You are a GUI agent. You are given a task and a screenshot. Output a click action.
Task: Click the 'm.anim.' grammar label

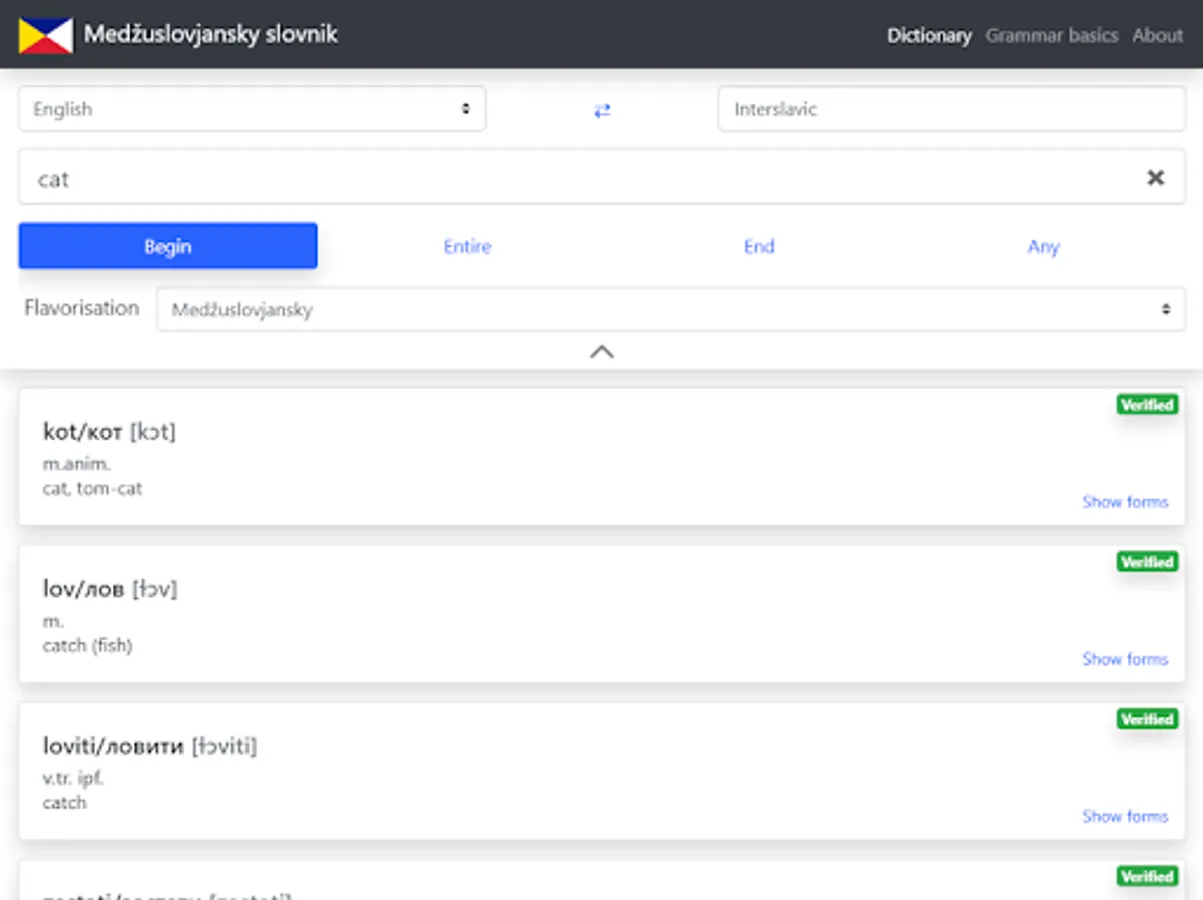click(76, 464)
